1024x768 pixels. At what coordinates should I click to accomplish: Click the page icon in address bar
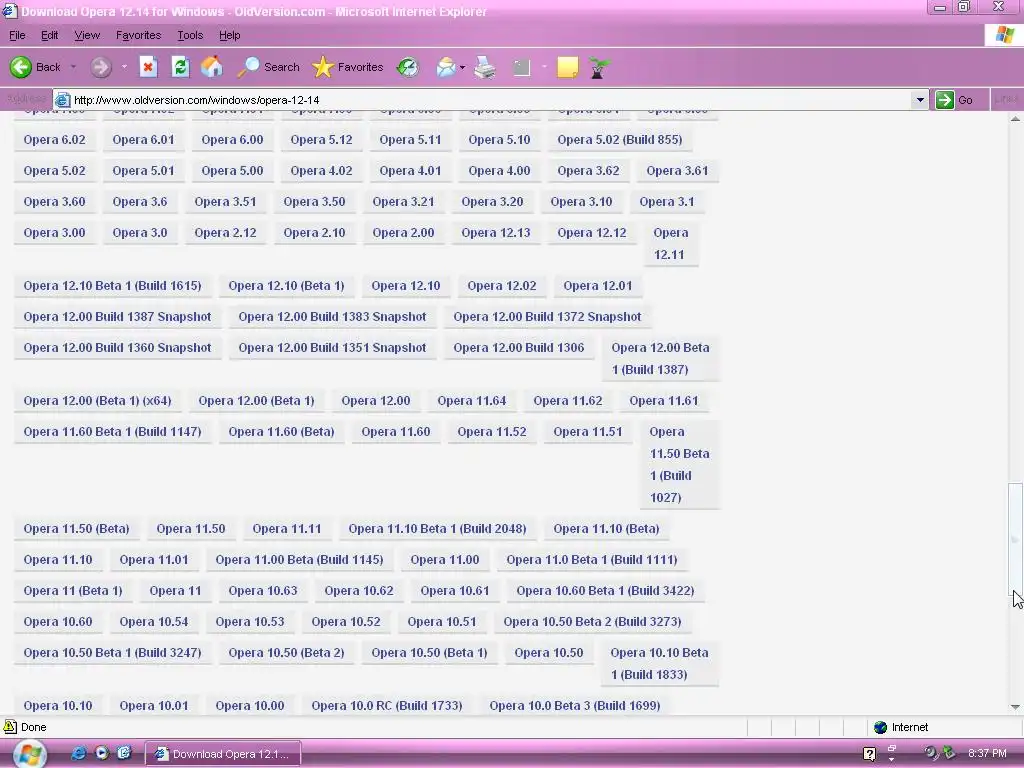(x=63, y=100)
